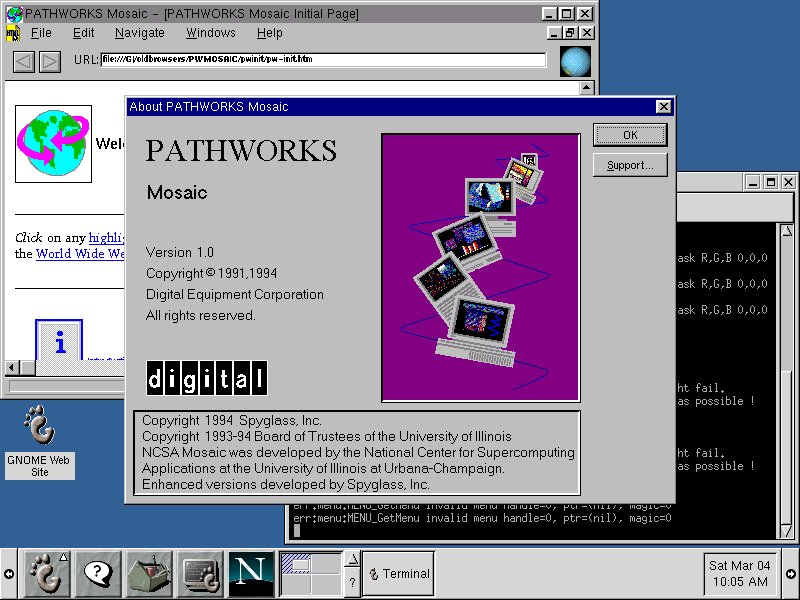Click the HTML document icon beside File menu

[13, 33]
